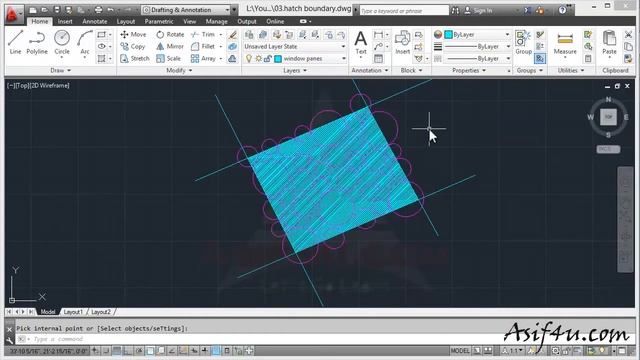Expand the Draw panel
This screenshot has height=360, width=640.
point(60,71)
